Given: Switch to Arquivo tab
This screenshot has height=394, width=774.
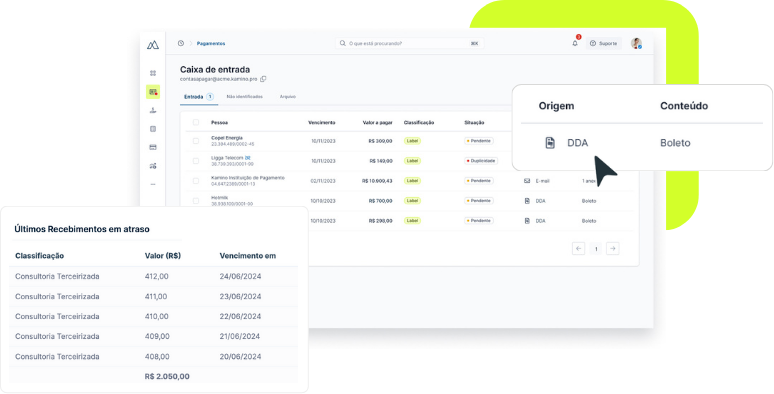Looking at the screenshot, I should (x=288, y=97).
